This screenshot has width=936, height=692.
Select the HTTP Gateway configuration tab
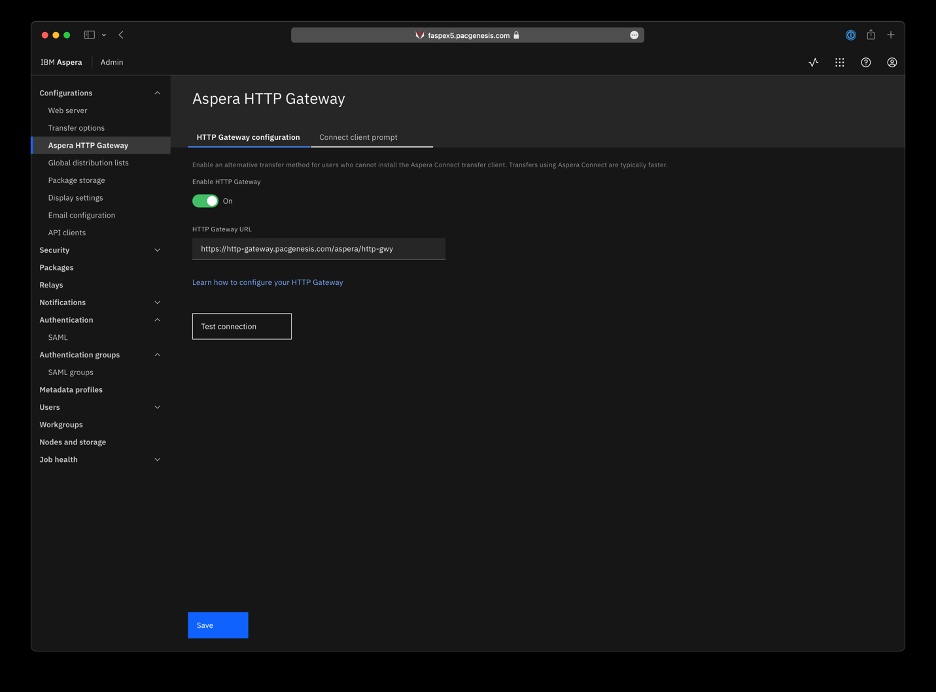(x=248, y=137)
